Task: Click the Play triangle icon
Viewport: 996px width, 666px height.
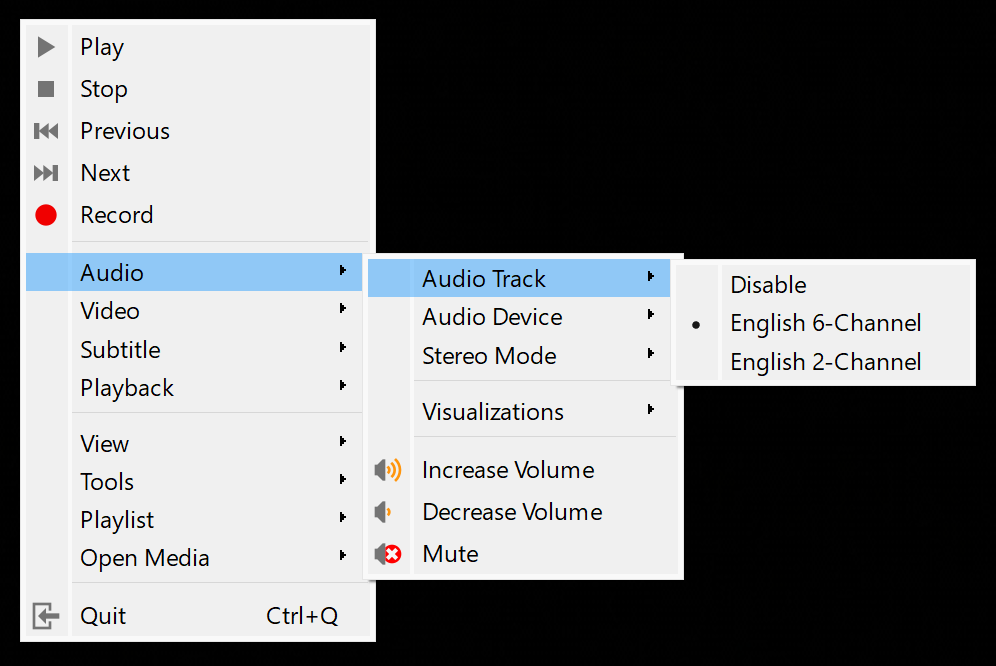Action: [46, 47]
